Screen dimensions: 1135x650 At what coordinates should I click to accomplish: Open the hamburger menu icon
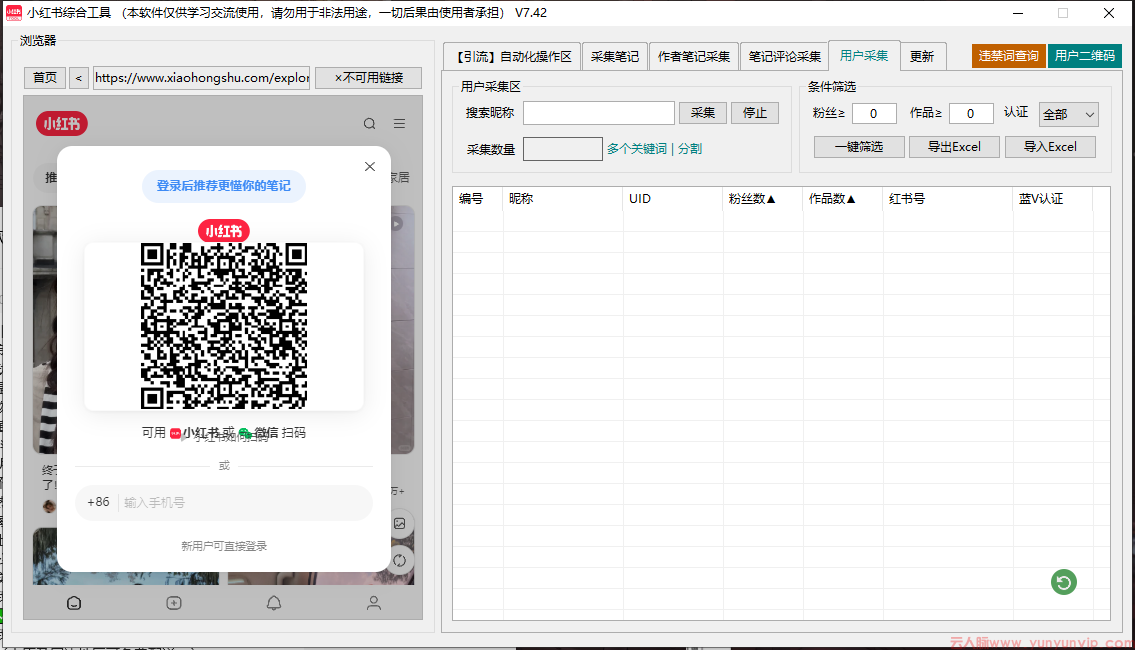tap(400, 124)
